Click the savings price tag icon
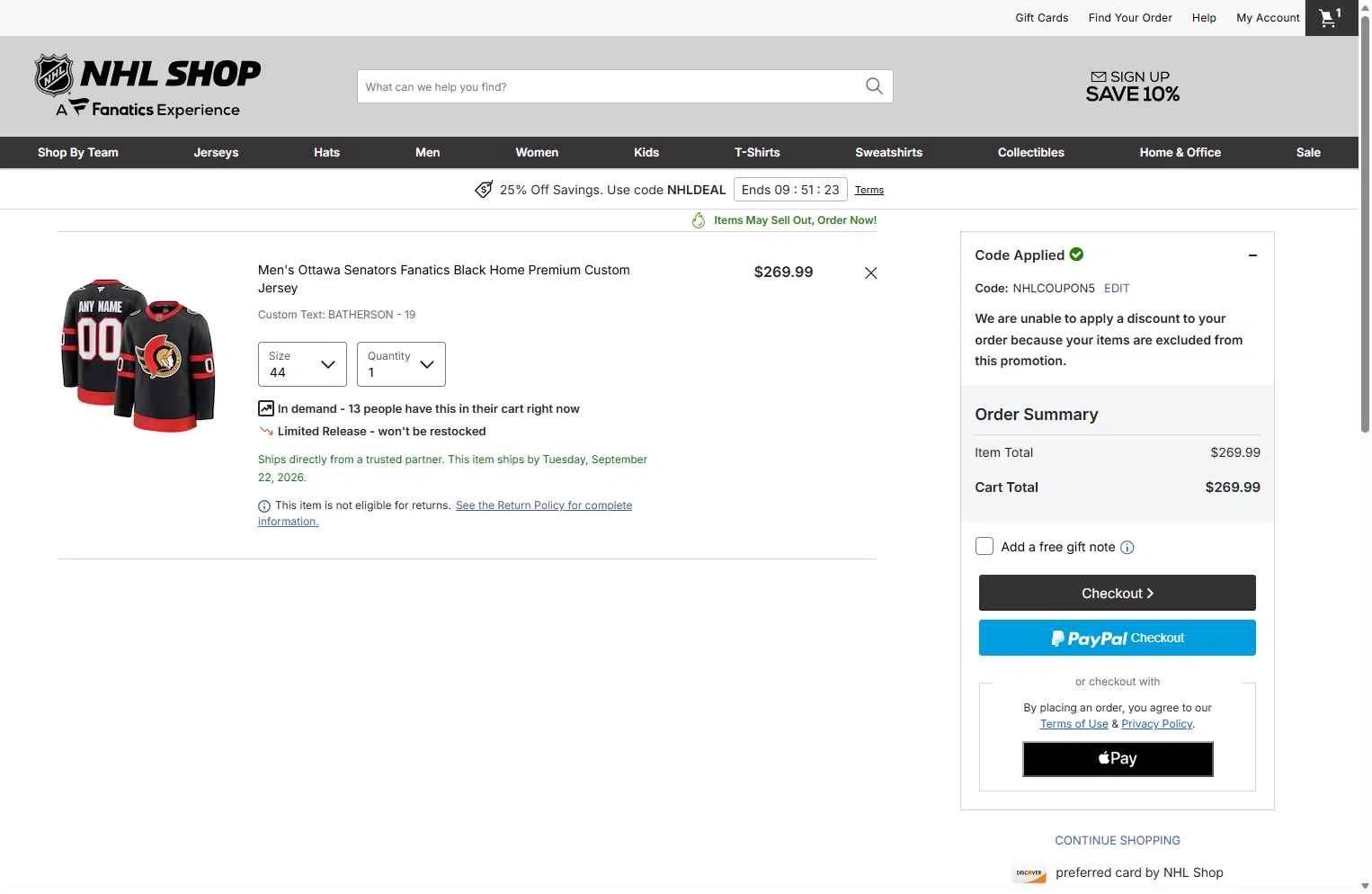This screenshot has height=894, width=1372. point(484,190)
